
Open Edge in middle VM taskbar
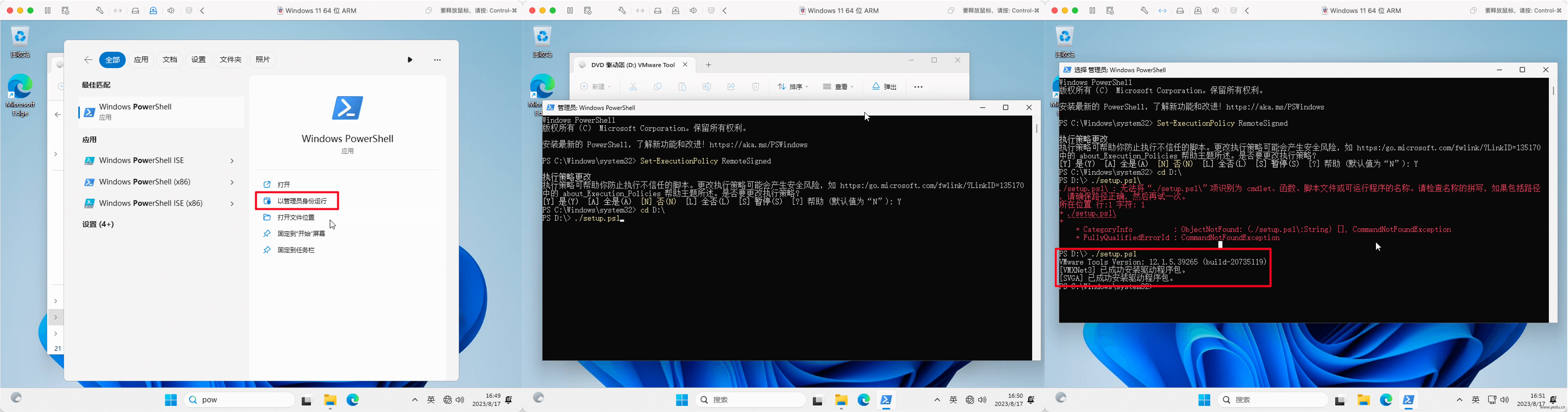pos(864,400)
